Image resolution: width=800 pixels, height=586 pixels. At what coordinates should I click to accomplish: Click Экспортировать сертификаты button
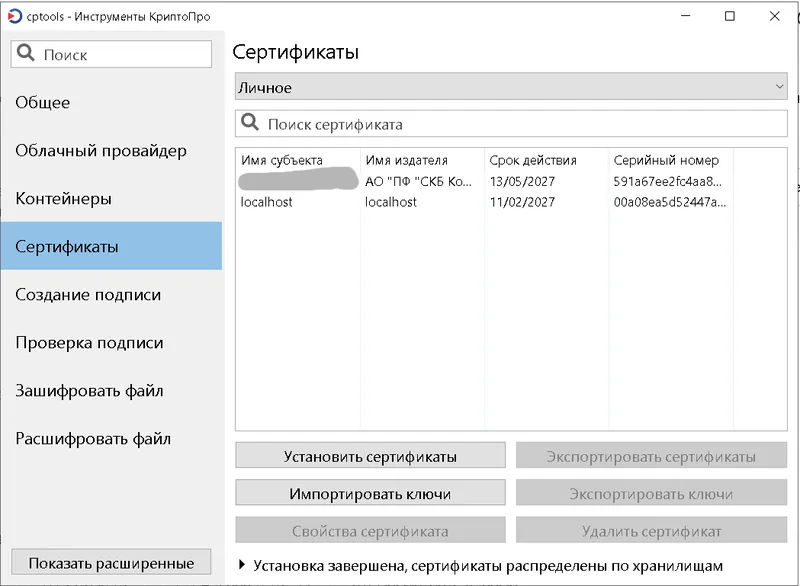(x=652, y=455)
